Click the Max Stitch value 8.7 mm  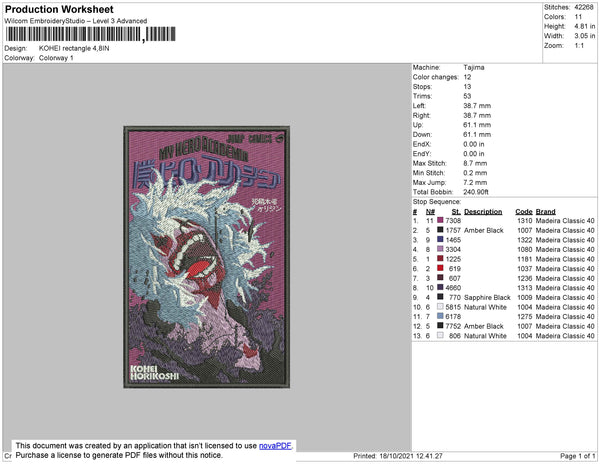click(475, 163)
